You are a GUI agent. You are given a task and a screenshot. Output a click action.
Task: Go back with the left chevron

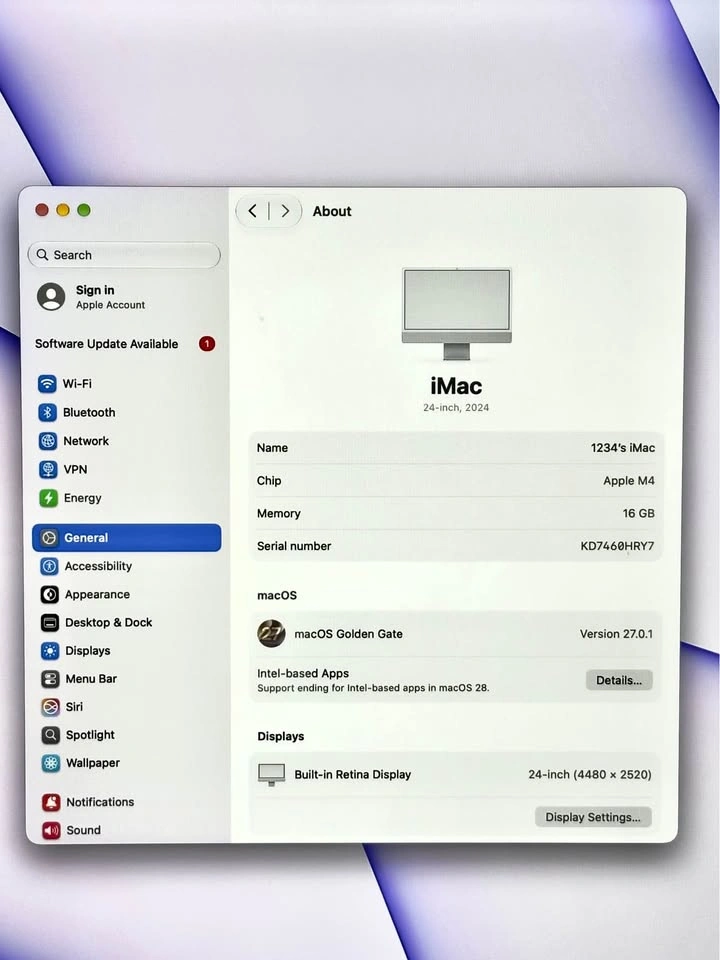point(252,211)
